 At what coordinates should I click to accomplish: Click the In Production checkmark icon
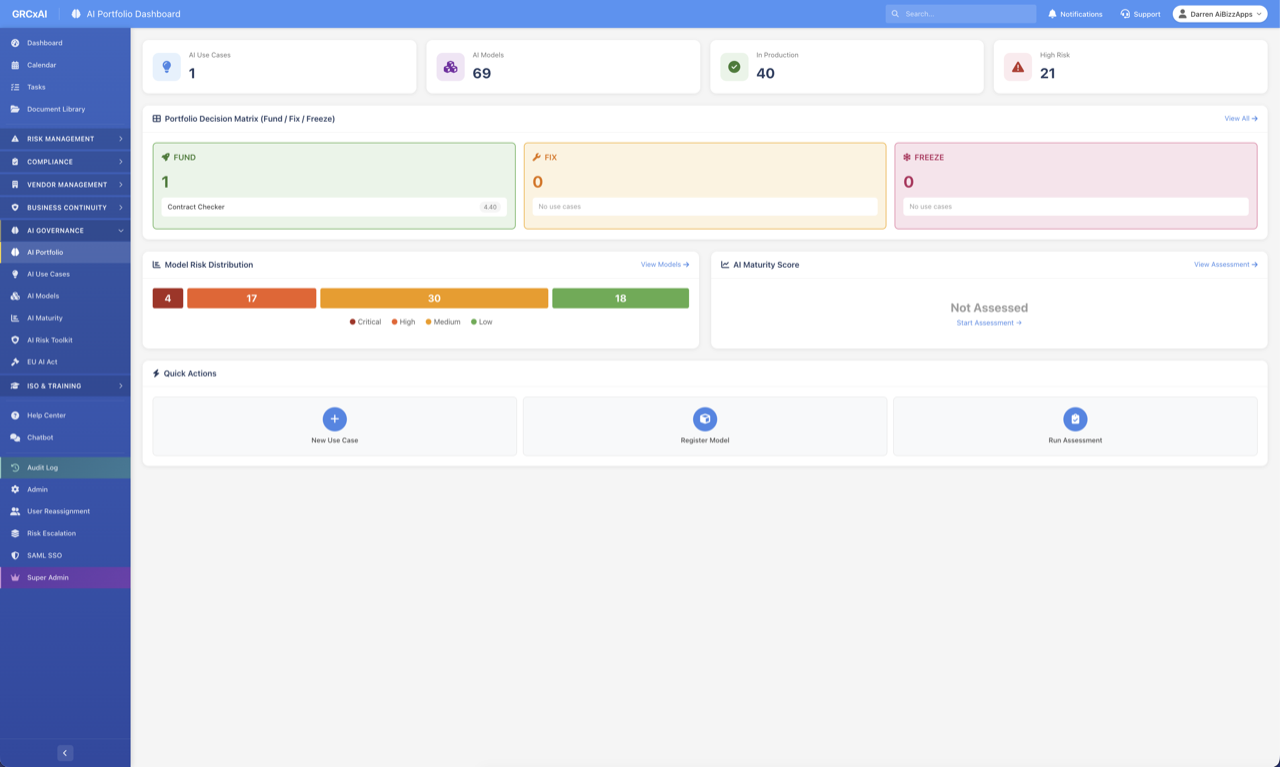[734, 67]
